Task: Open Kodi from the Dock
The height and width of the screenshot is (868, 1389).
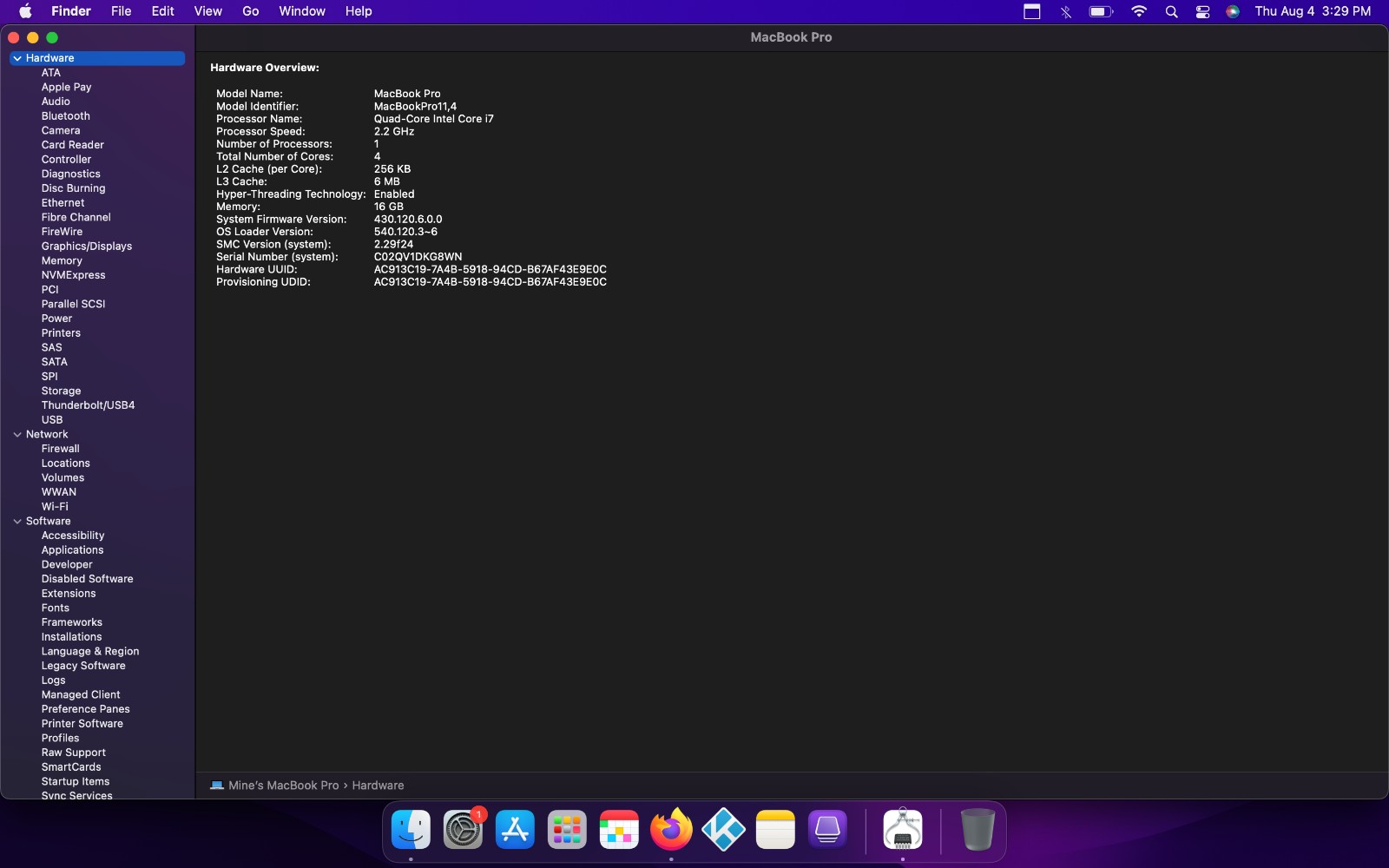Action: point(723,830)
